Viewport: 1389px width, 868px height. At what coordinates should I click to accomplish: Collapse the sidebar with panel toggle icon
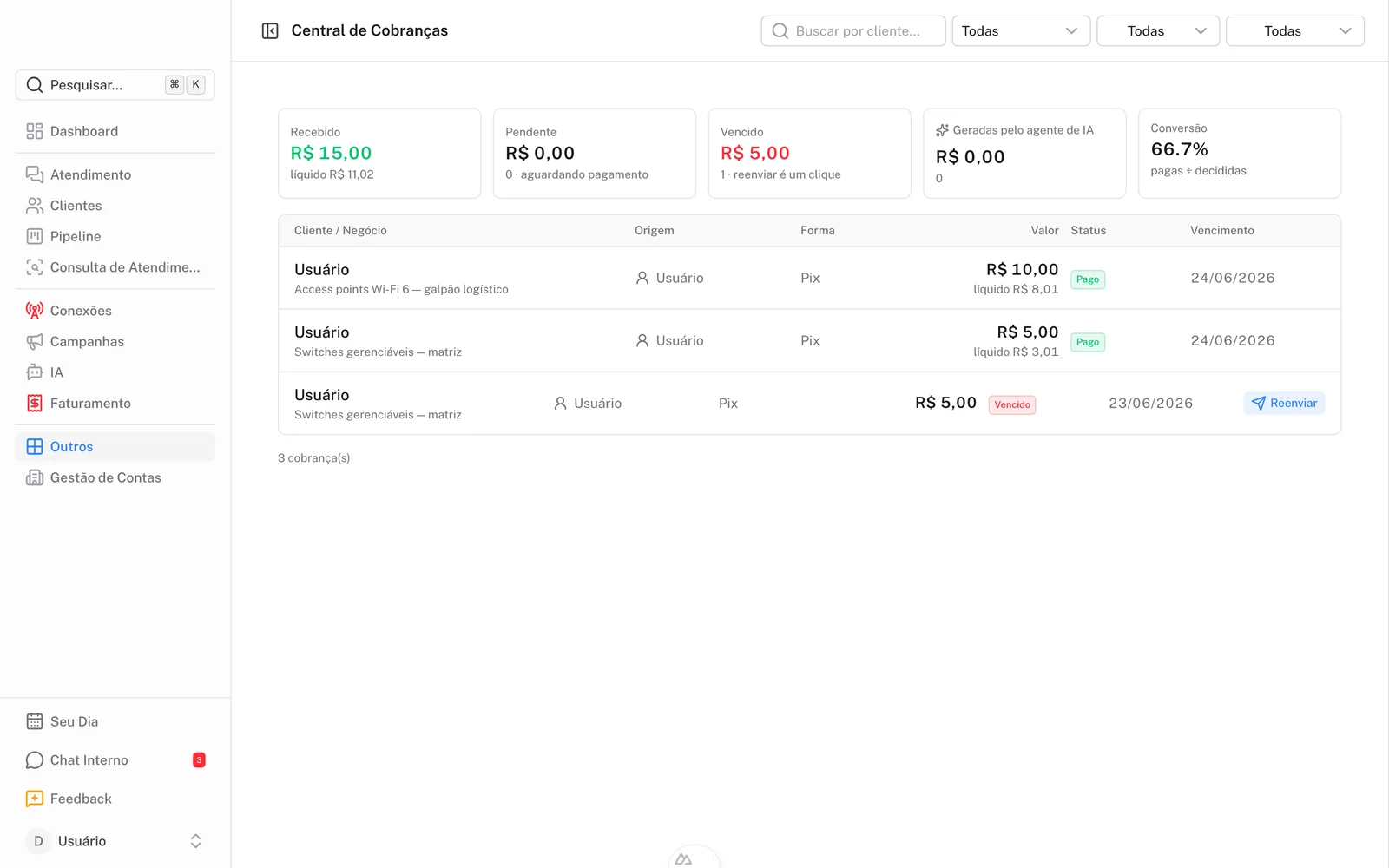[x=270, y=31]
